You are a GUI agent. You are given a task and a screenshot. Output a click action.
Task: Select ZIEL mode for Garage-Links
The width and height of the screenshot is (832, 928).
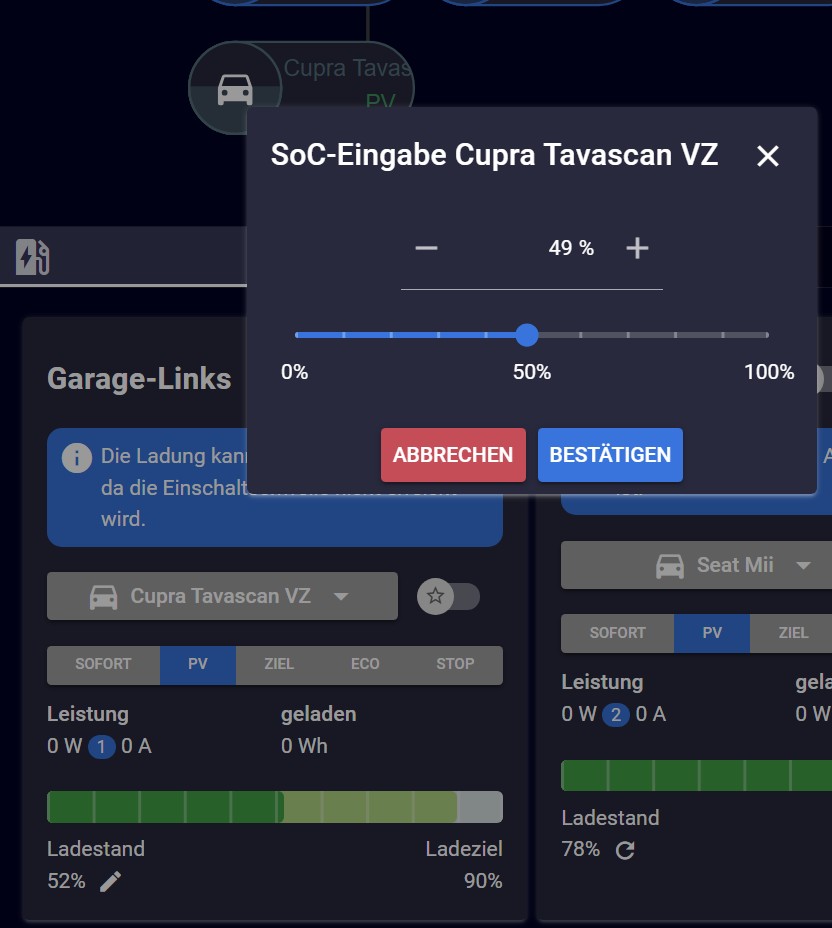[x=279, y=664]
